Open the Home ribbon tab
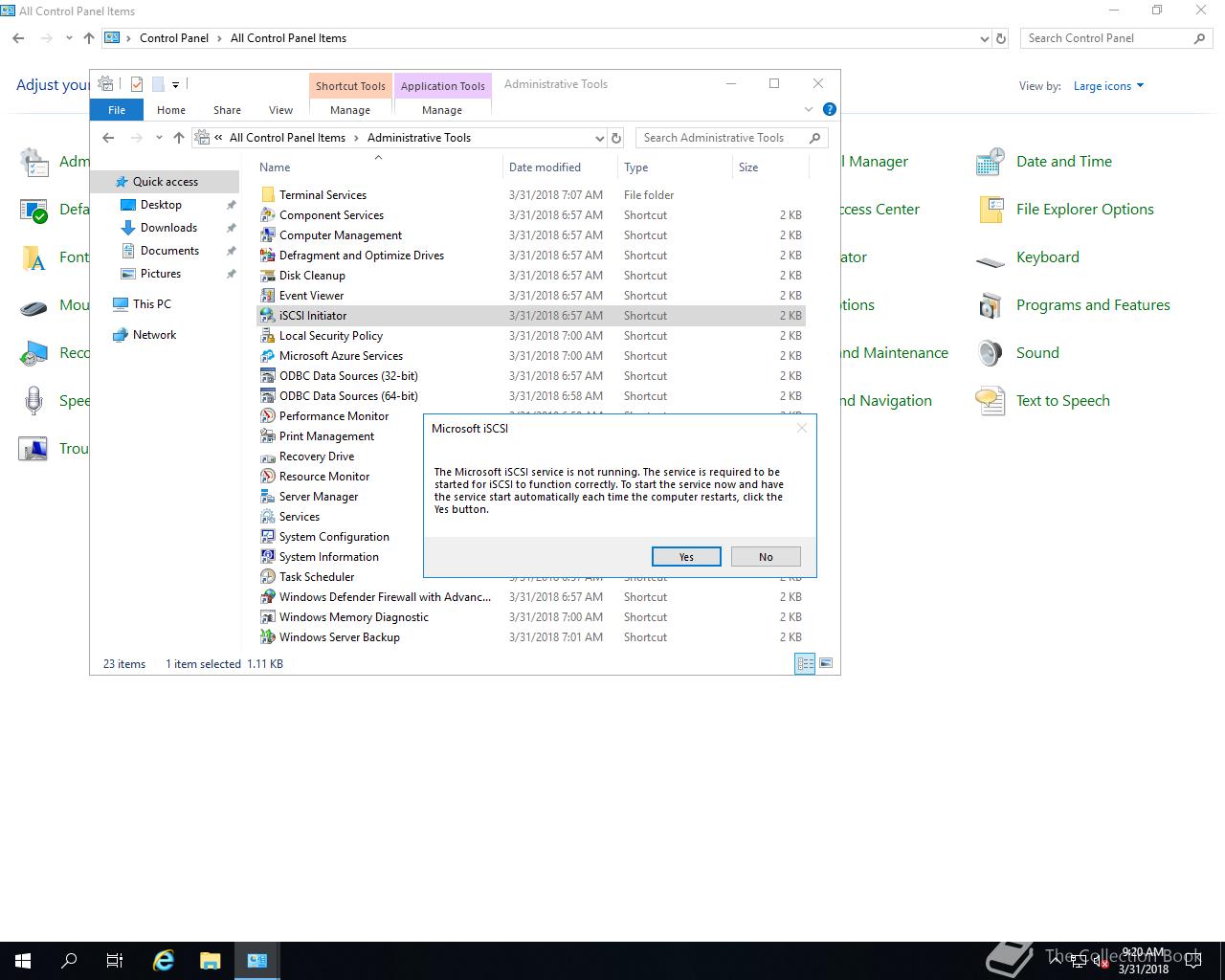 point(171,110)
